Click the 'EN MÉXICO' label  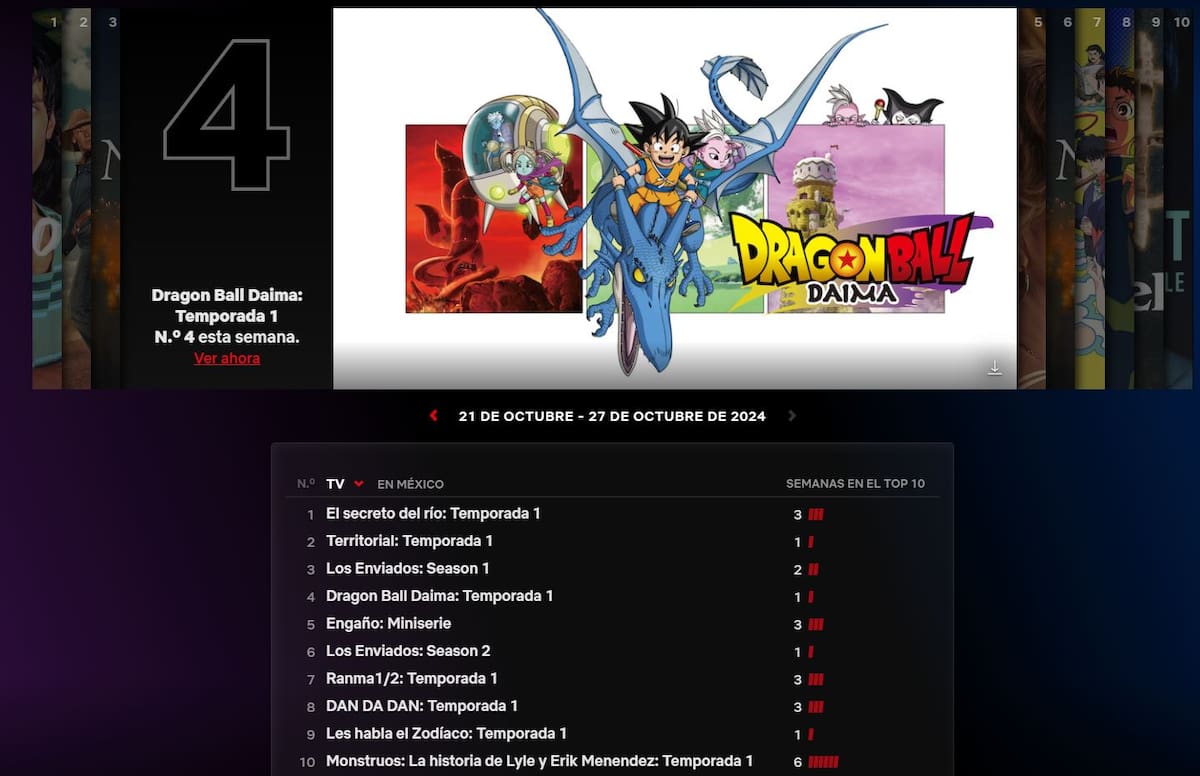pos(410,484)
